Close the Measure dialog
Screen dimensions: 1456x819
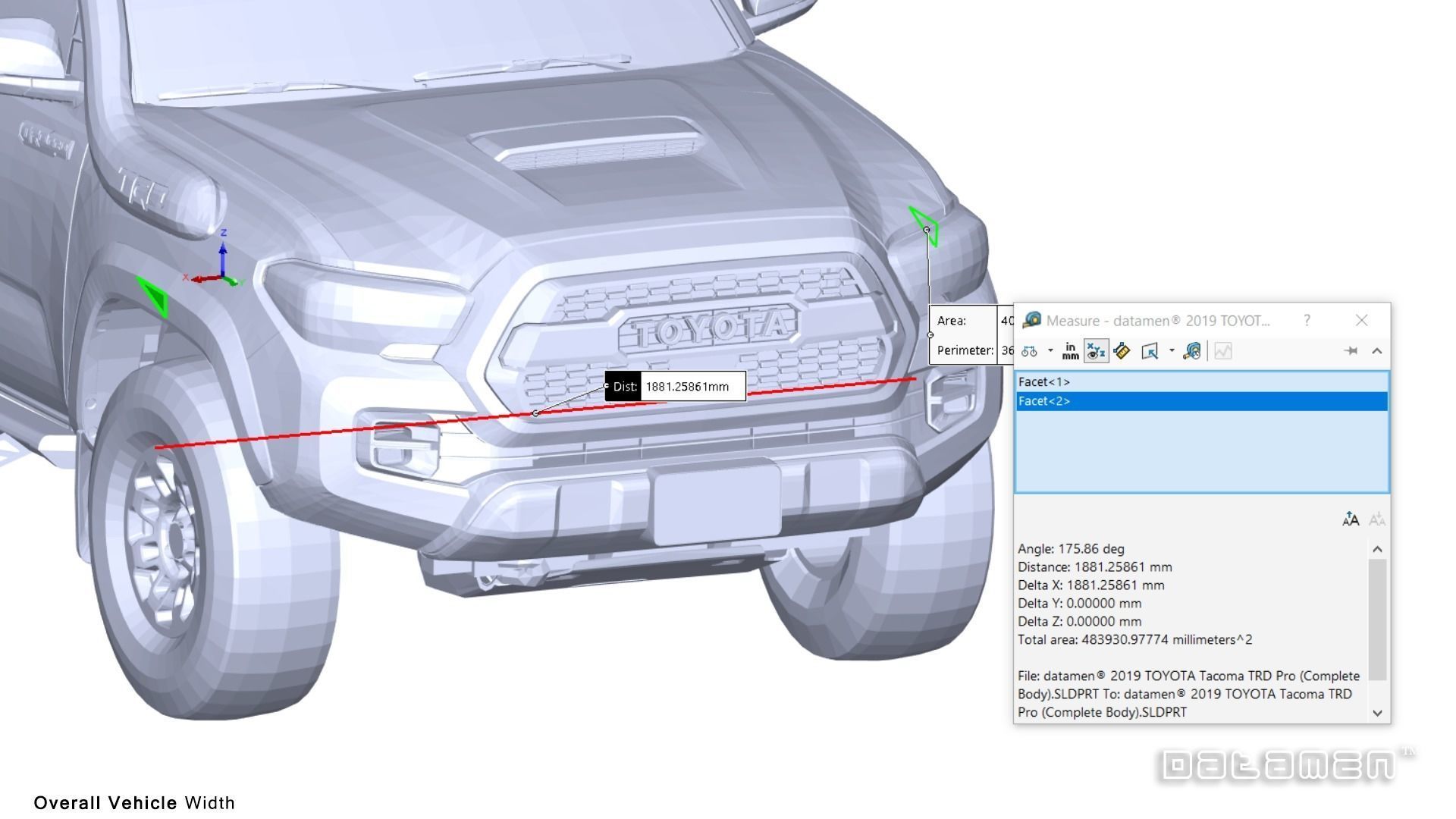tap(1362, 321)
